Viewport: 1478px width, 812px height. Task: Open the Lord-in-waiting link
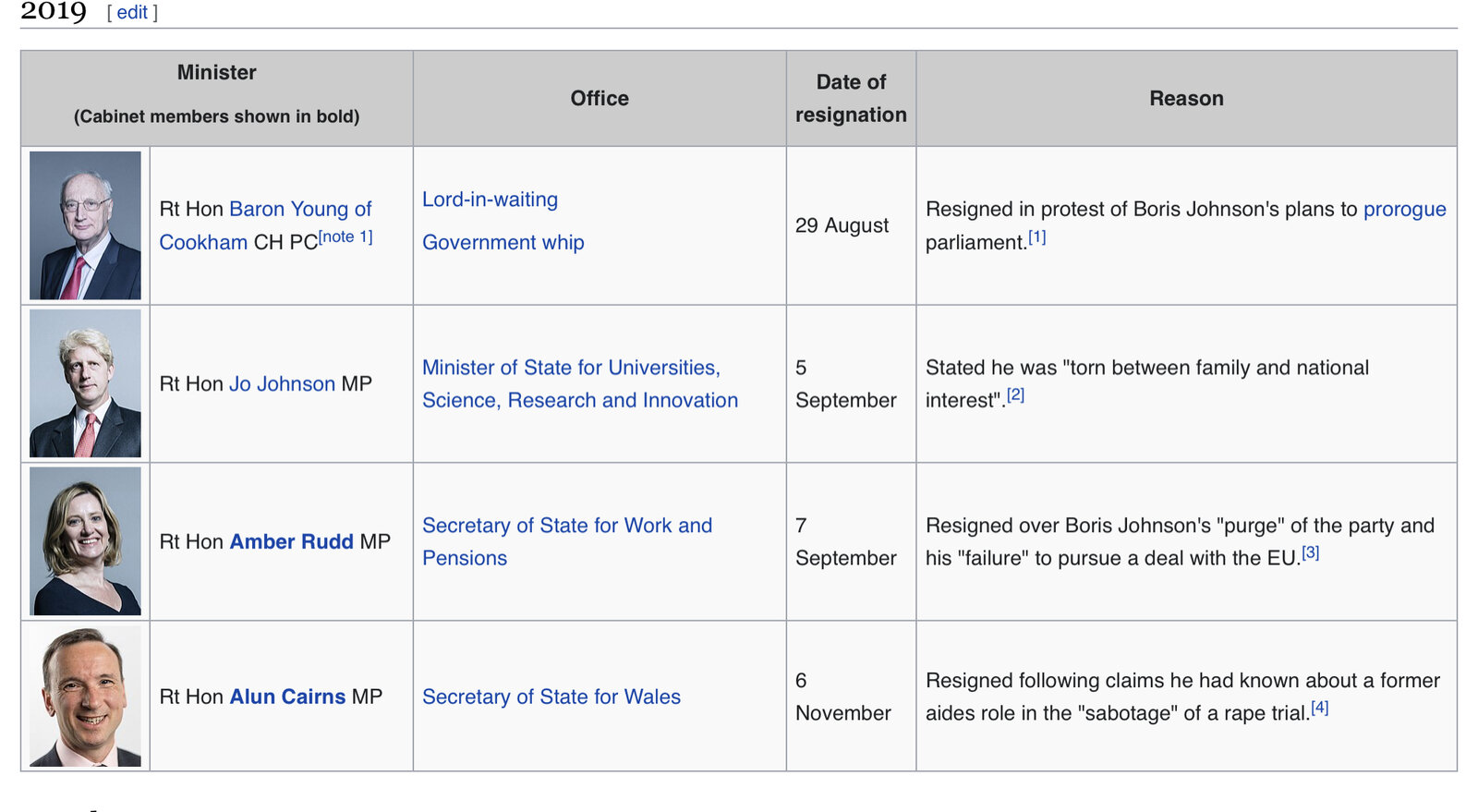[490, 200]
